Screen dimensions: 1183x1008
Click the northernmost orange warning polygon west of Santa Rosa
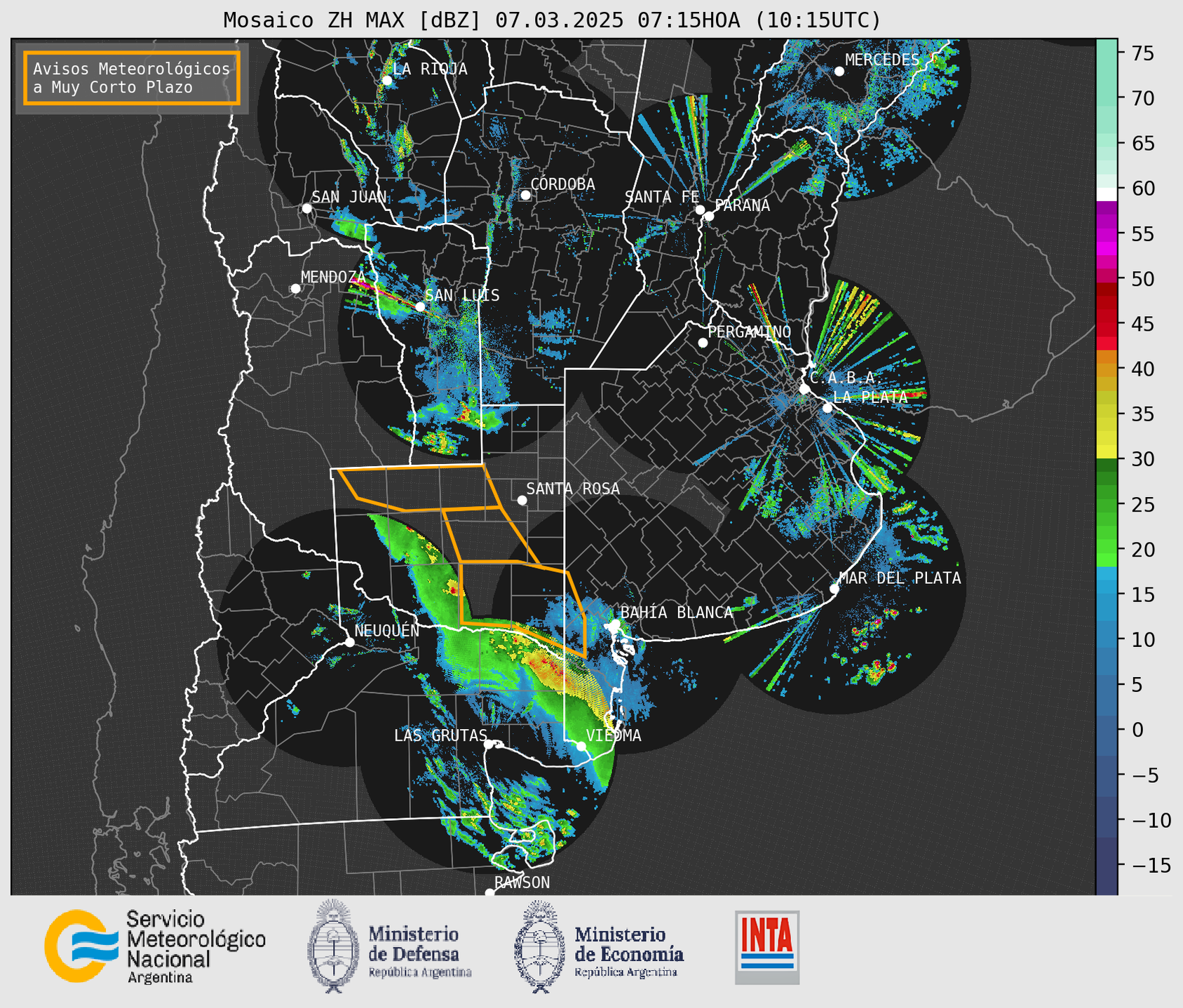click(421, 486)
